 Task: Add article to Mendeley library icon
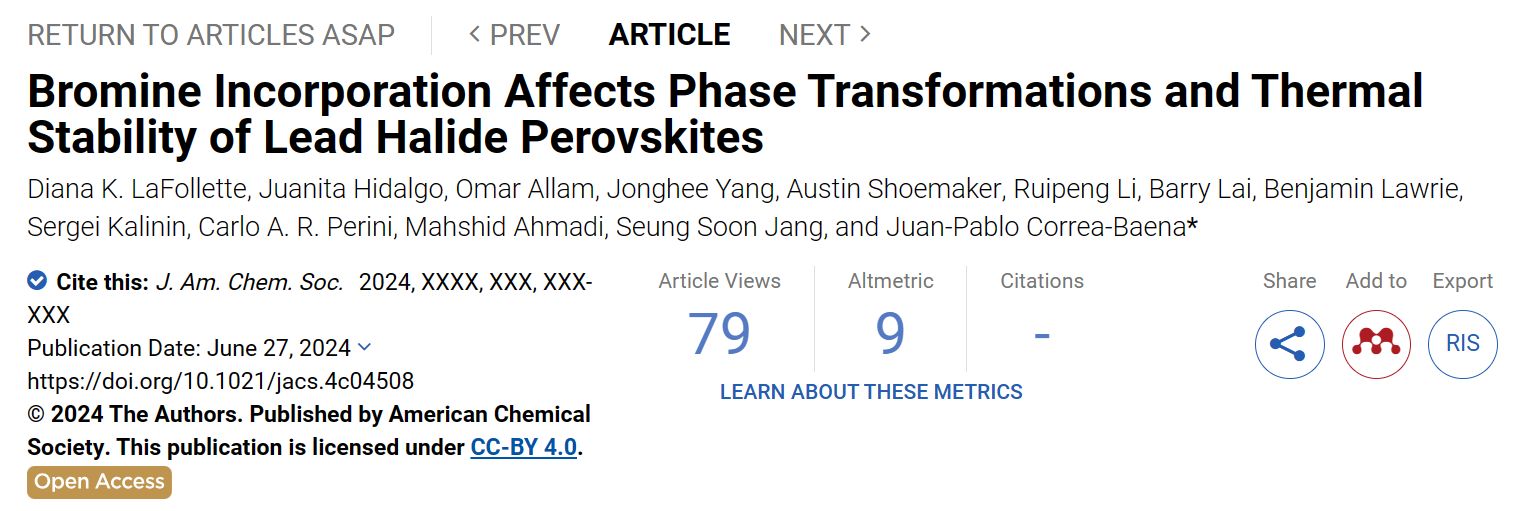tap(1376, 344)
